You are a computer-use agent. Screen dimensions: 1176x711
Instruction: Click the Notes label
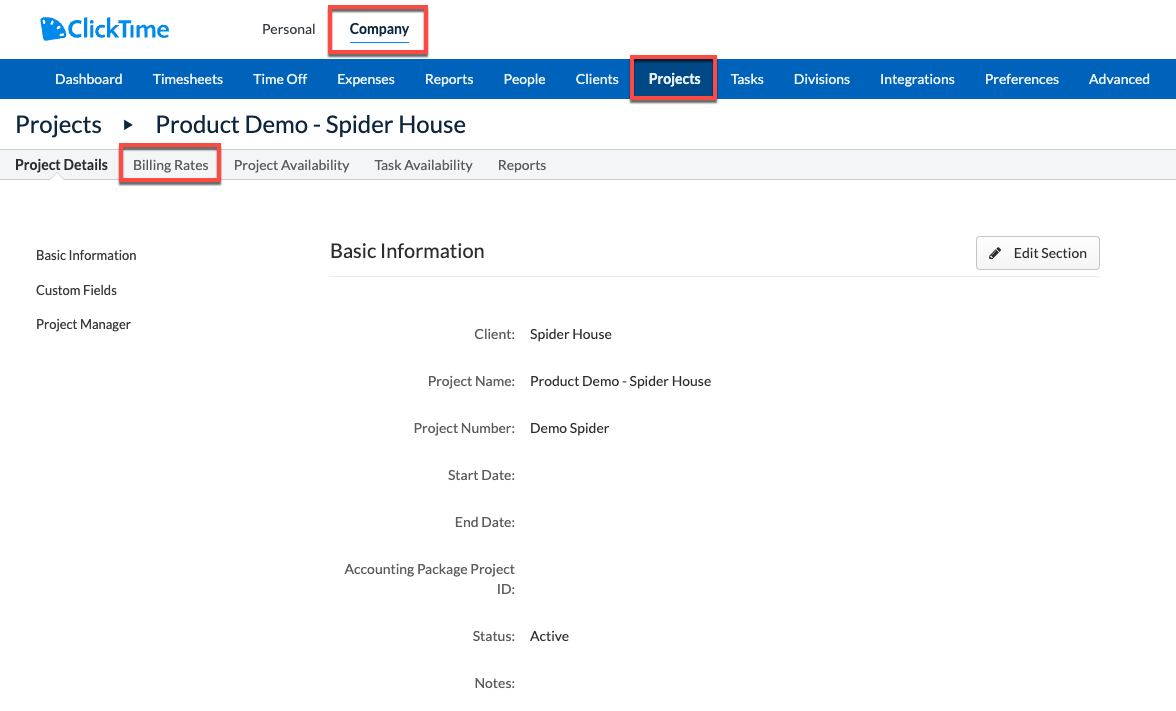tap(494, 683)
